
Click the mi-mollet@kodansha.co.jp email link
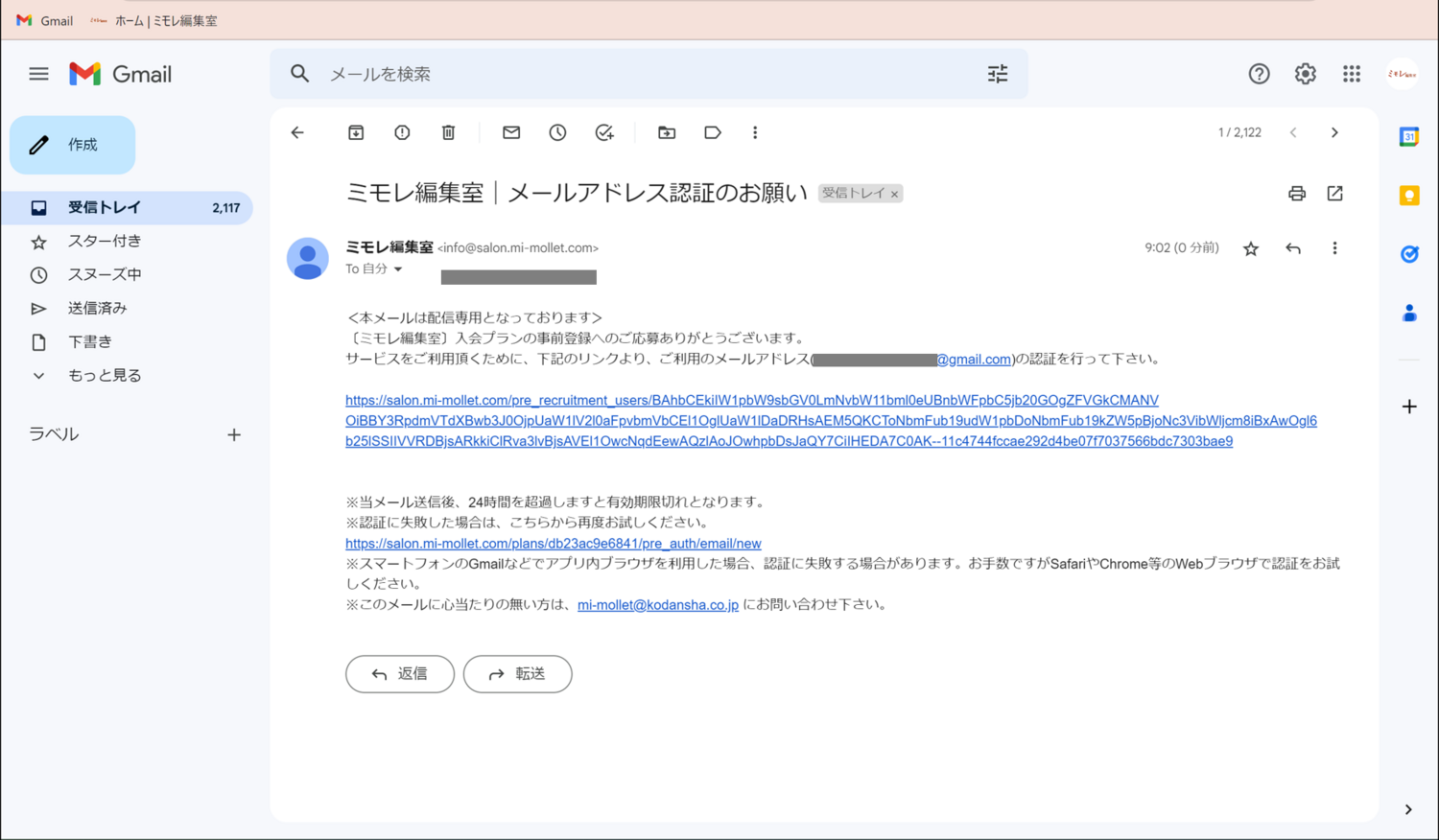(x=658, y=604)
